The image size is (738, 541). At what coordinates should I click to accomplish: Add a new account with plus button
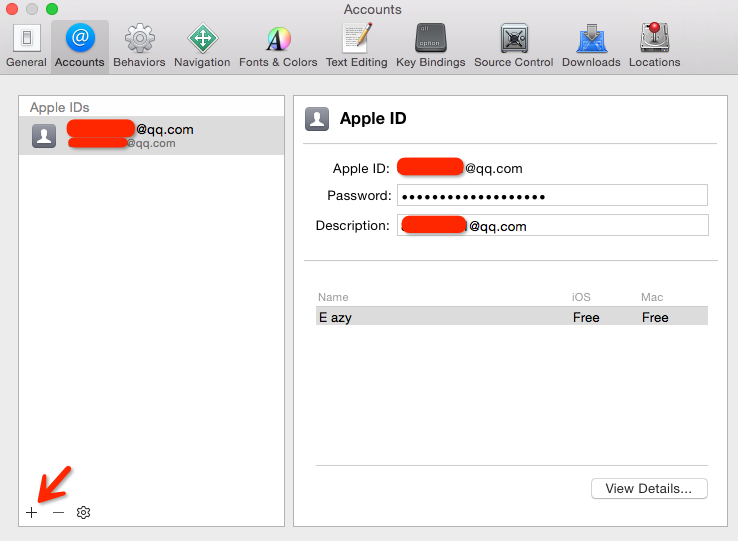coord(32,512)
